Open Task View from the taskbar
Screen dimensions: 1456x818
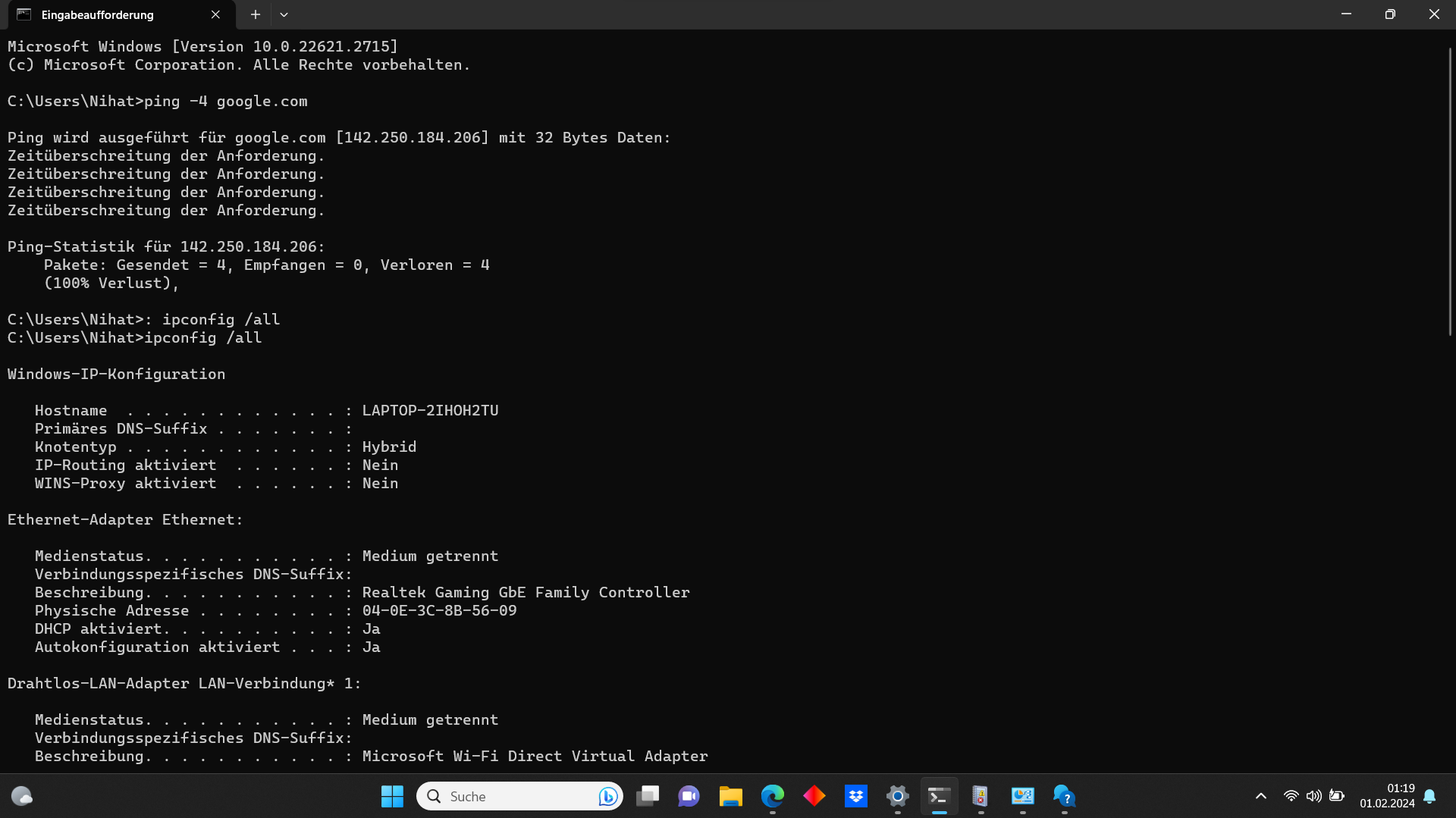648,796
